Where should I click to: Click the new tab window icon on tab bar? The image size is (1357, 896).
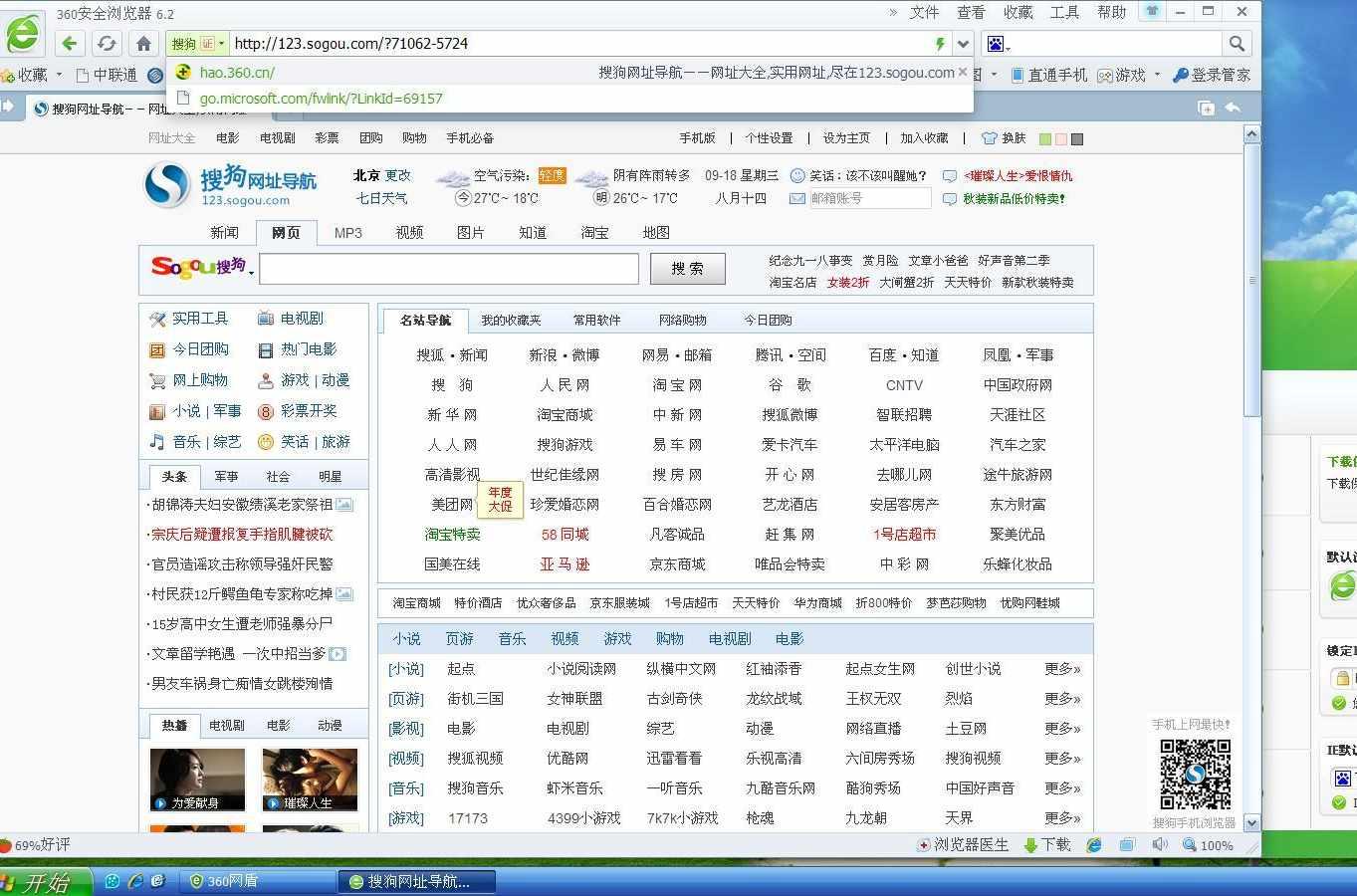(x=1206, y=108)
